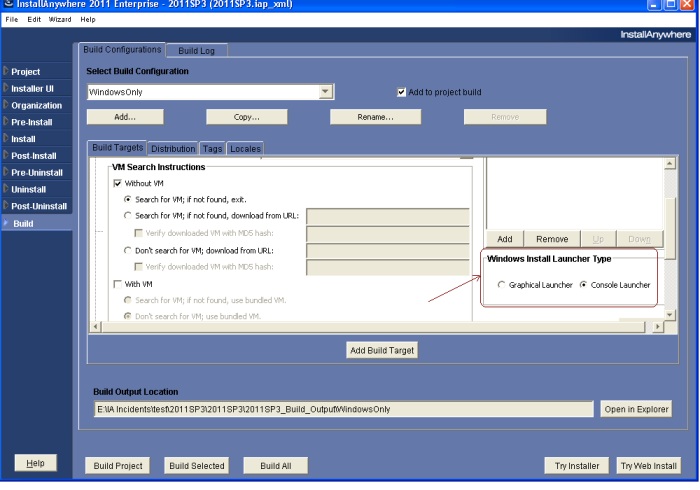Image resolution: width=700 pixels, height=490 pixels.
Task: Click the horizontal scrollbar right arrow
Action: tap(658, 327)
